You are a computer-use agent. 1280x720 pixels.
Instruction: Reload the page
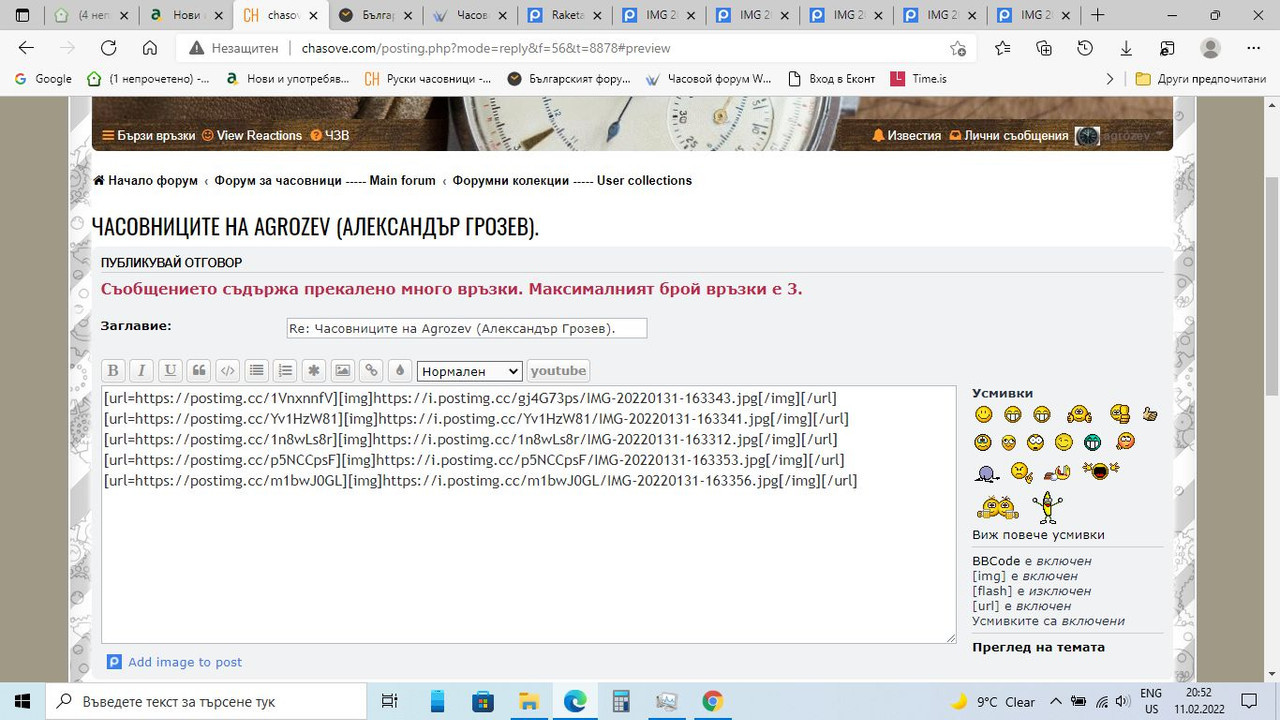(108, 48)
